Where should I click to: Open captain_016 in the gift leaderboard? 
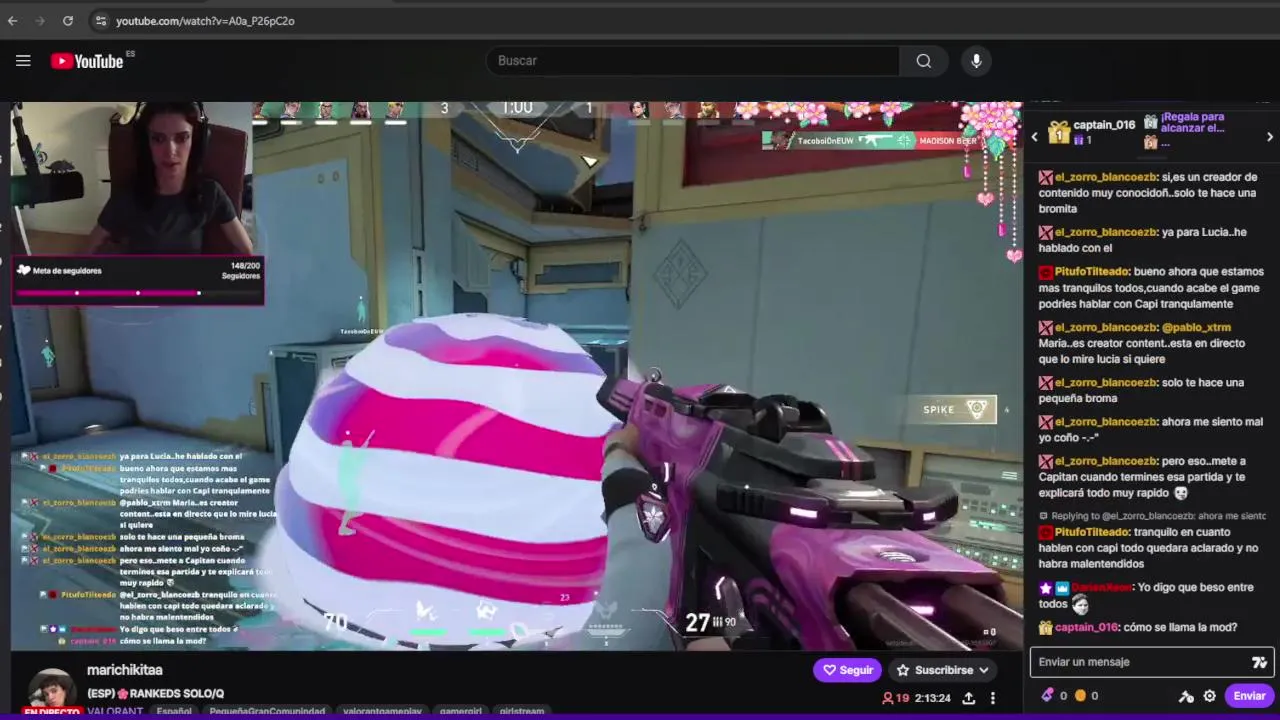(1104, 125)
